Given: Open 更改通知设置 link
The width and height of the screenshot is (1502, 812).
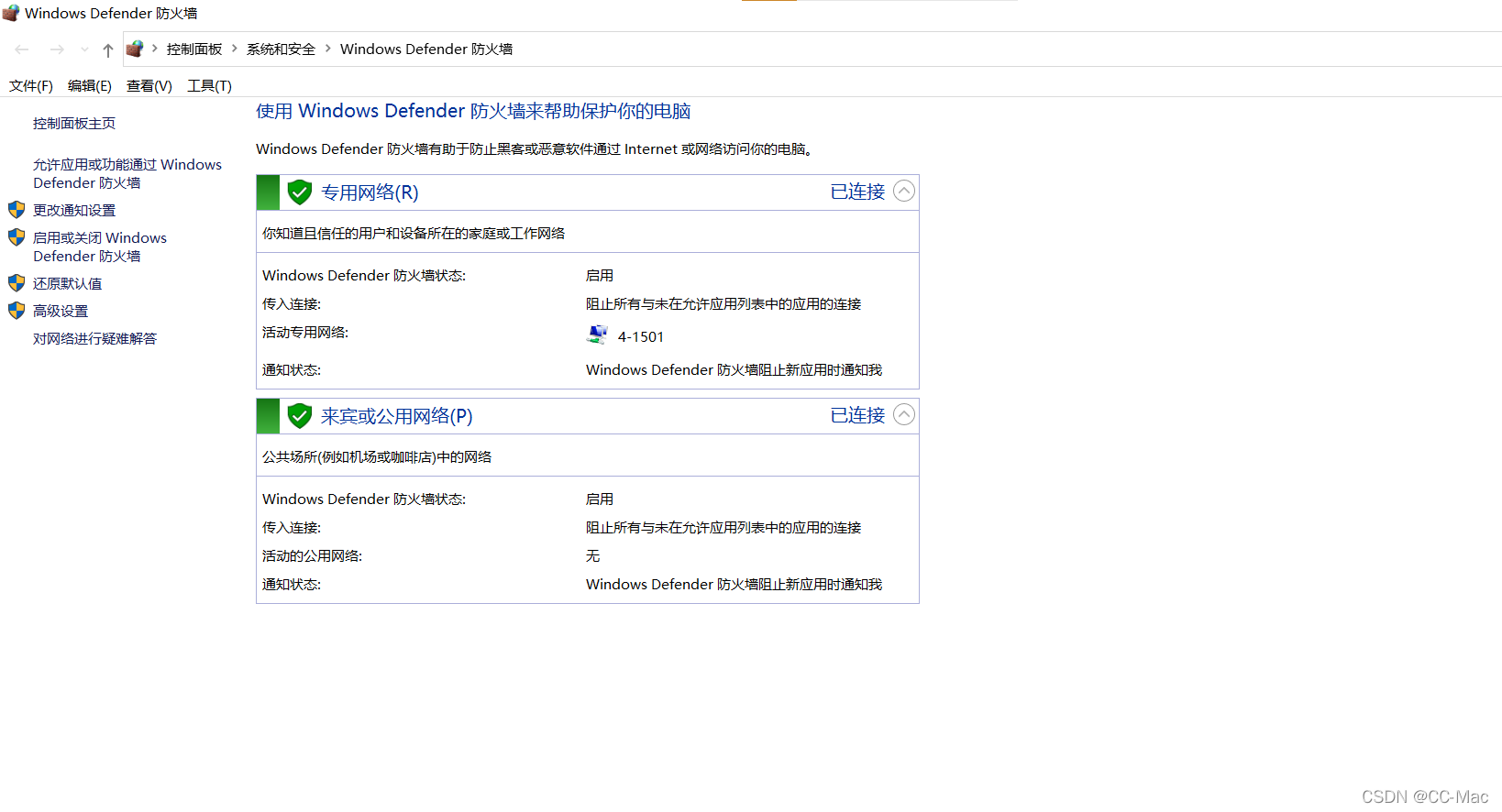Looking at the screenshot, I should (74, 210).
